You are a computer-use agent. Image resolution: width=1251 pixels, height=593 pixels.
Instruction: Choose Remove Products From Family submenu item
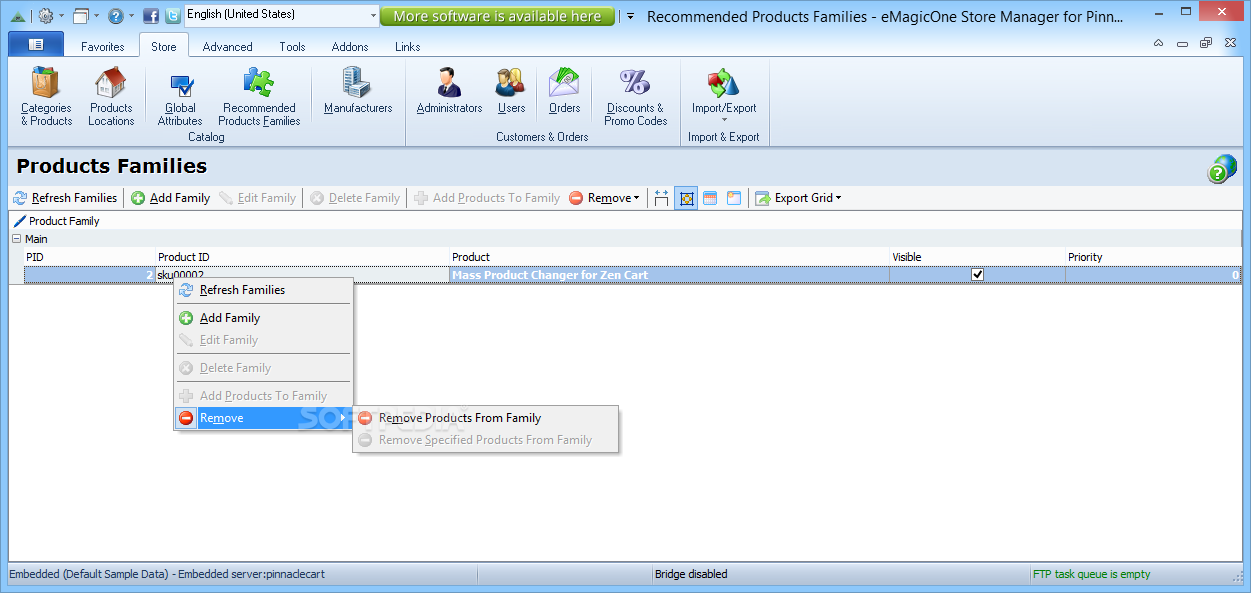[x=486, y=418]
